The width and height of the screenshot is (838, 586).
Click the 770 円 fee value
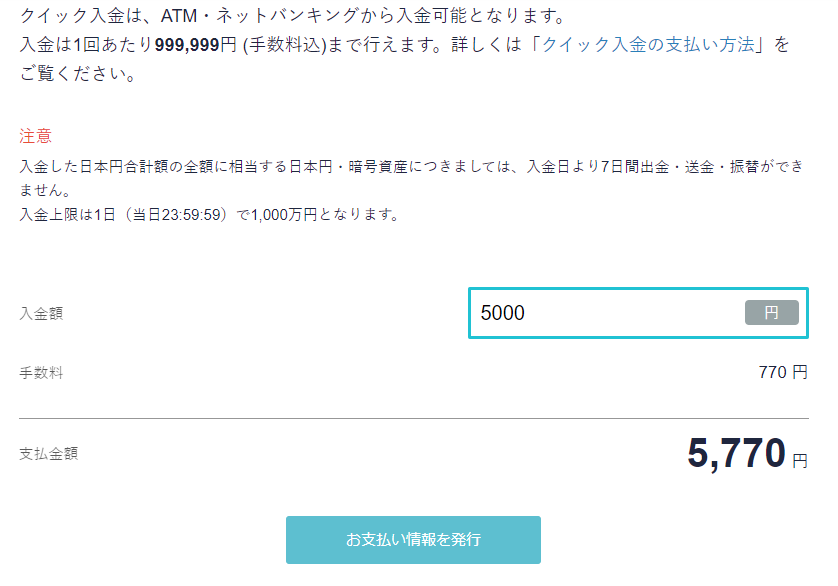pyautogui.click(x=782, y=373)
